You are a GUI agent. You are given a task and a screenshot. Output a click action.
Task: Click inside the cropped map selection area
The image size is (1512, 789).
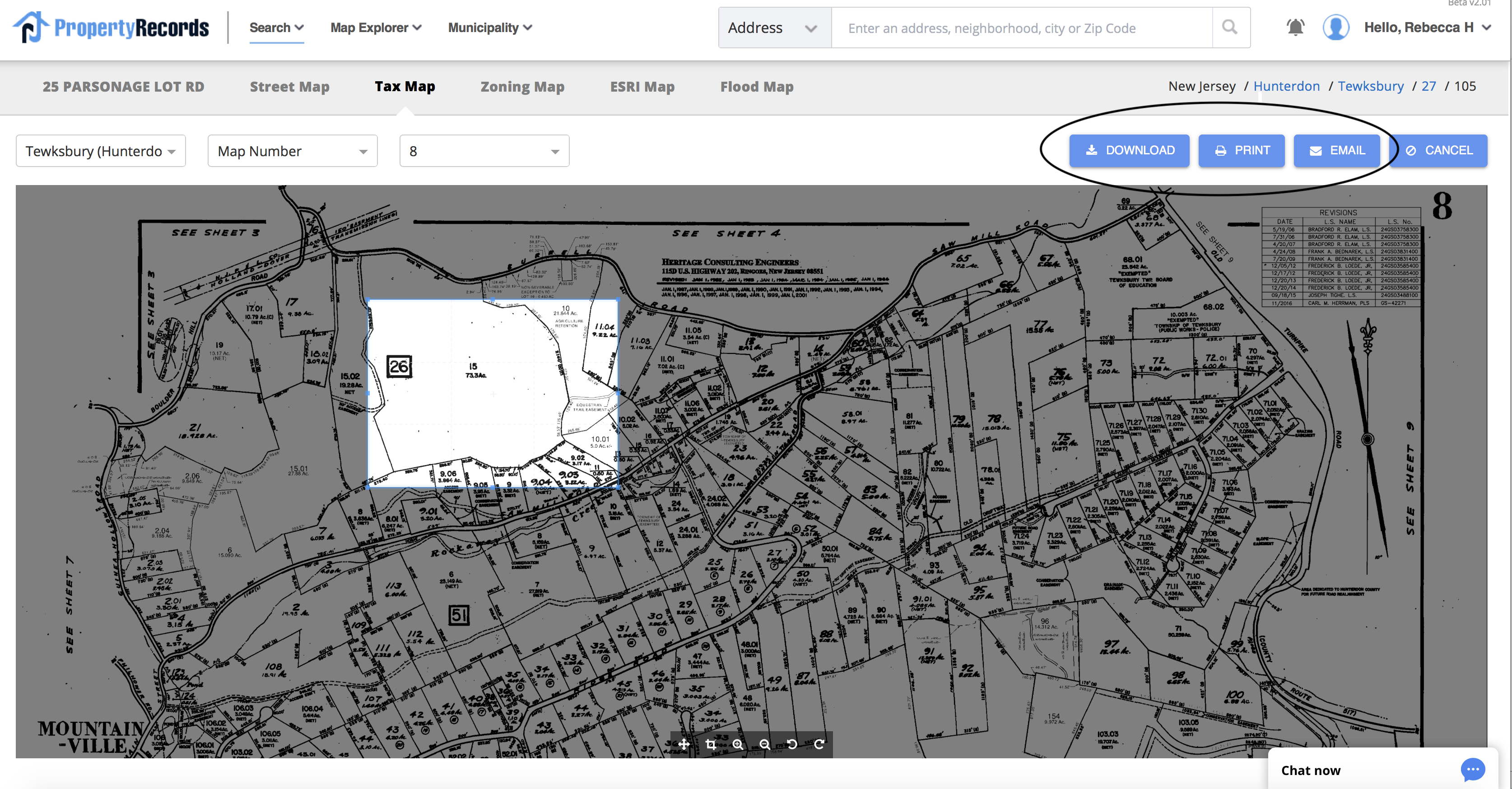493,393
